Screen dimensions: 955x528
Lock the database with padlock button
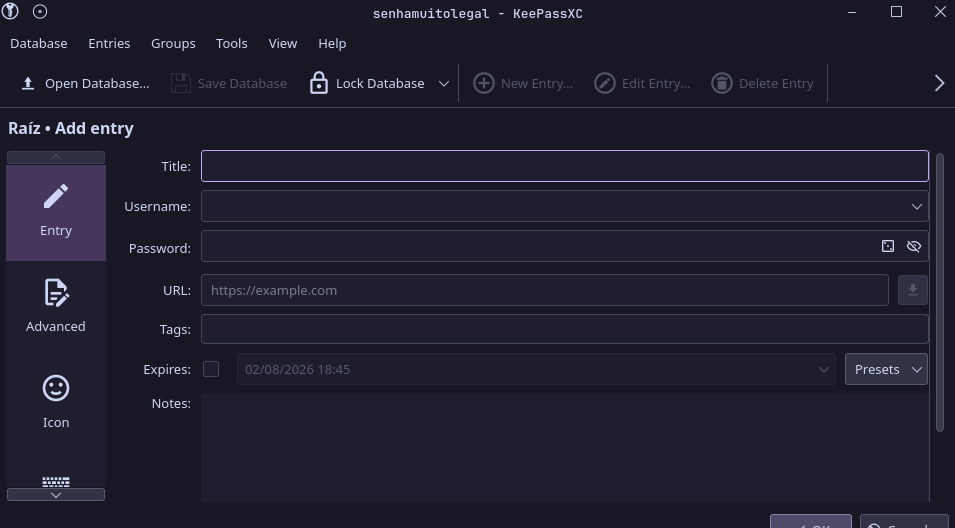click(367, 83)
